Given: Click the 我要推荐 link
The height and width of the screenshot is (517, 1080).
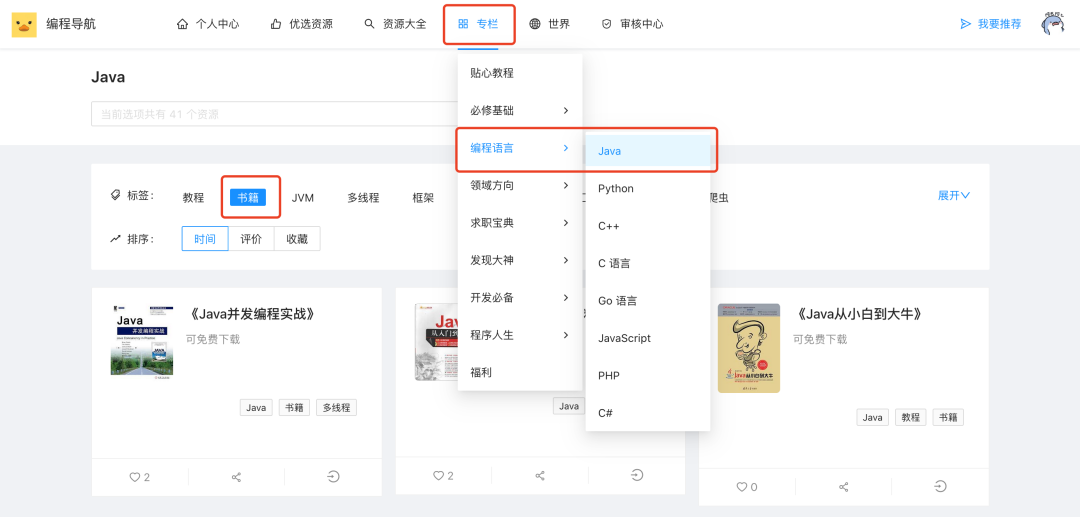Looking at the screenshot, I should [x=990, y=24].
